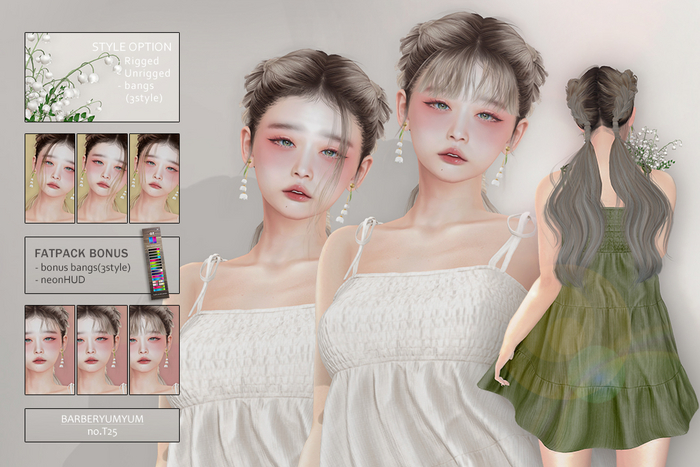The height and width of the screenshot is (467, 700).
Task: Select the middle bangs thumbnail on yellow background
Action: tap(102, 178)
